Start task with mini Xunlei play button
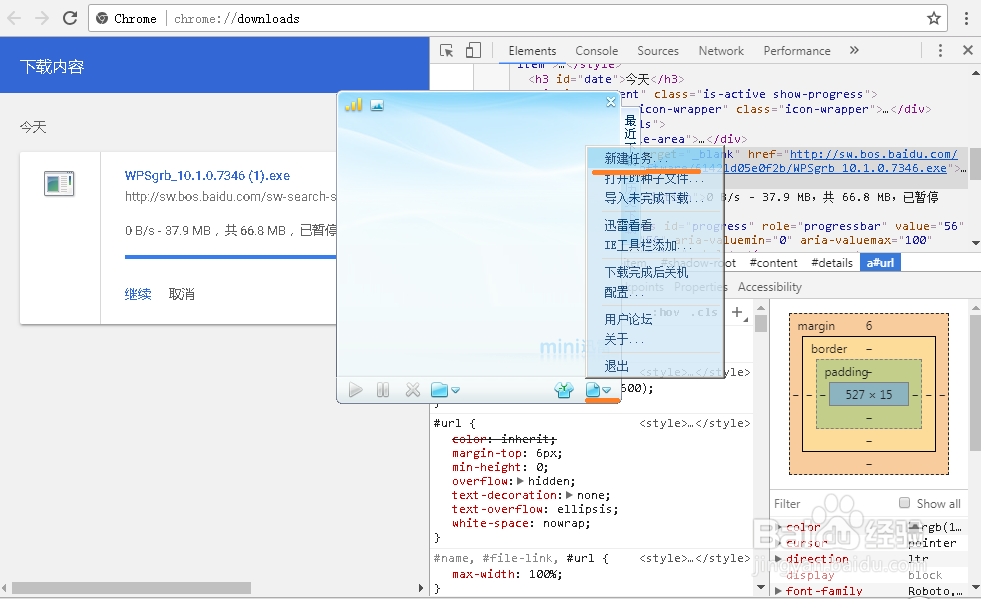This screenshot has height=599, width=981. (x=355, y=390)
